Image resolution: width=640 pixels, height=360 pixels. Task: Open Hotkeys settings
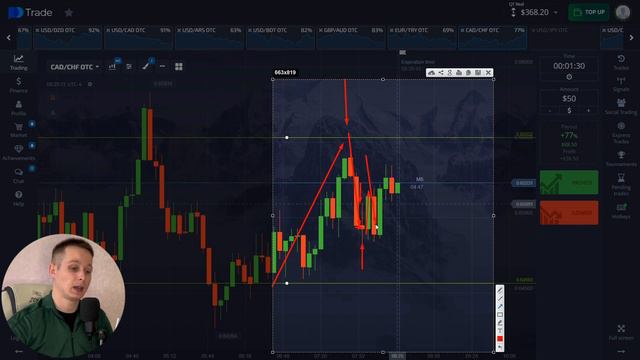pos(621,211)
